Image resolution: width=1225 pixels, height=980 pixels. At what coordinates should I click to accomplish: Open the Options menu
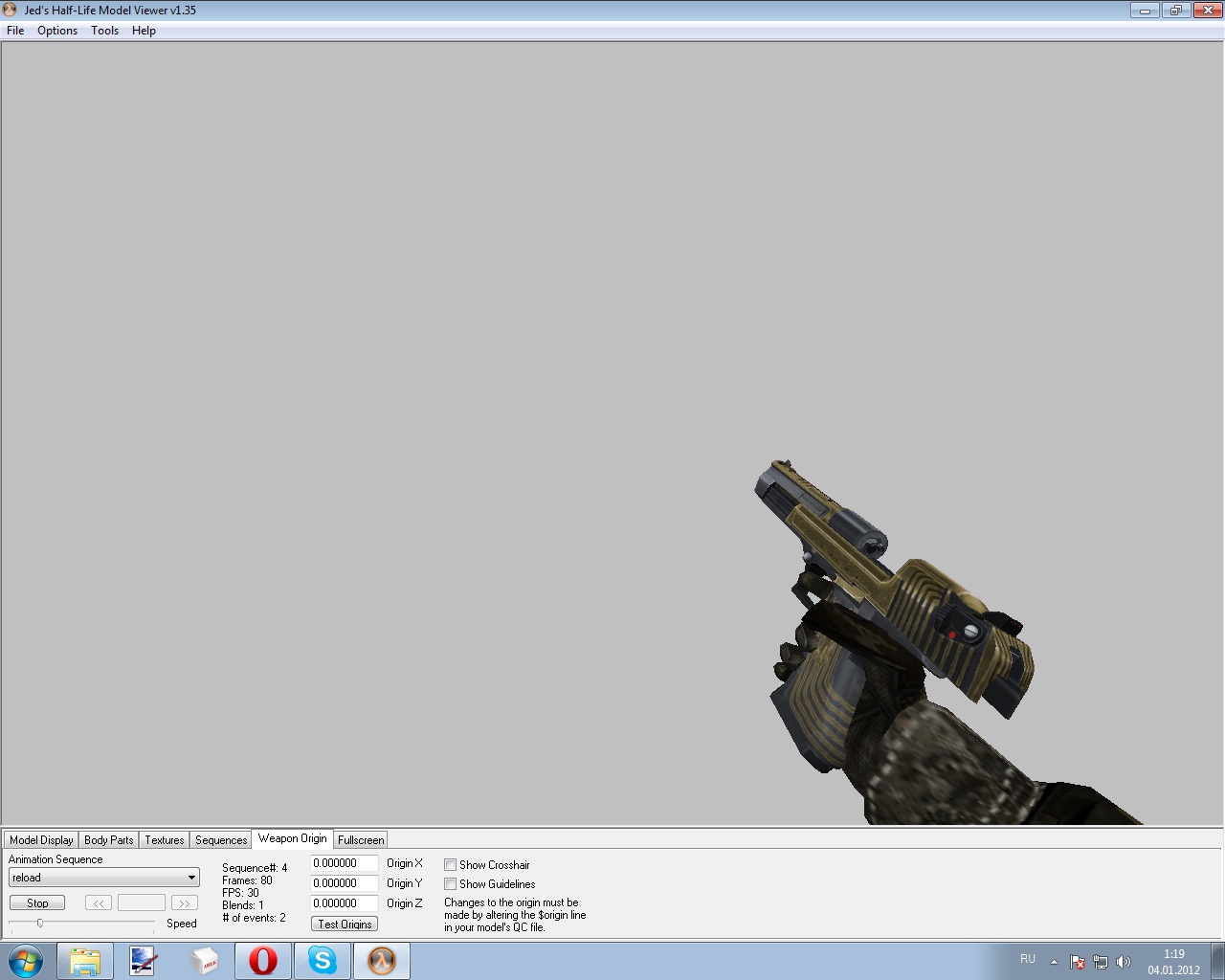(x=57, y=31)
